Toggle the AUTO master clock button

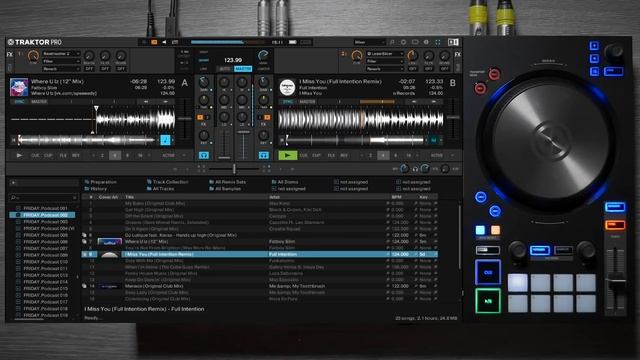click(x=224, y=69)
